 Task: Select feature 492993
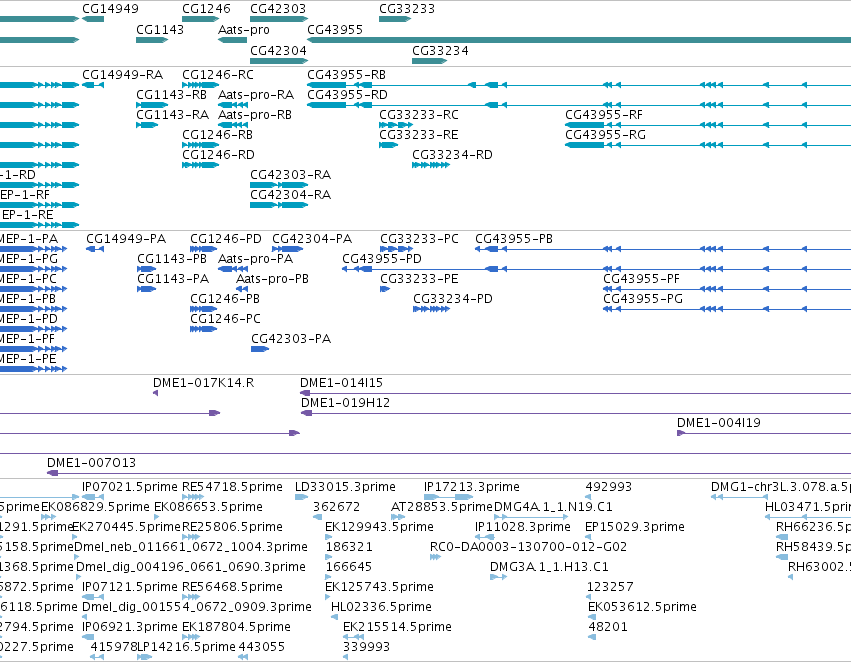coord(608,487)
